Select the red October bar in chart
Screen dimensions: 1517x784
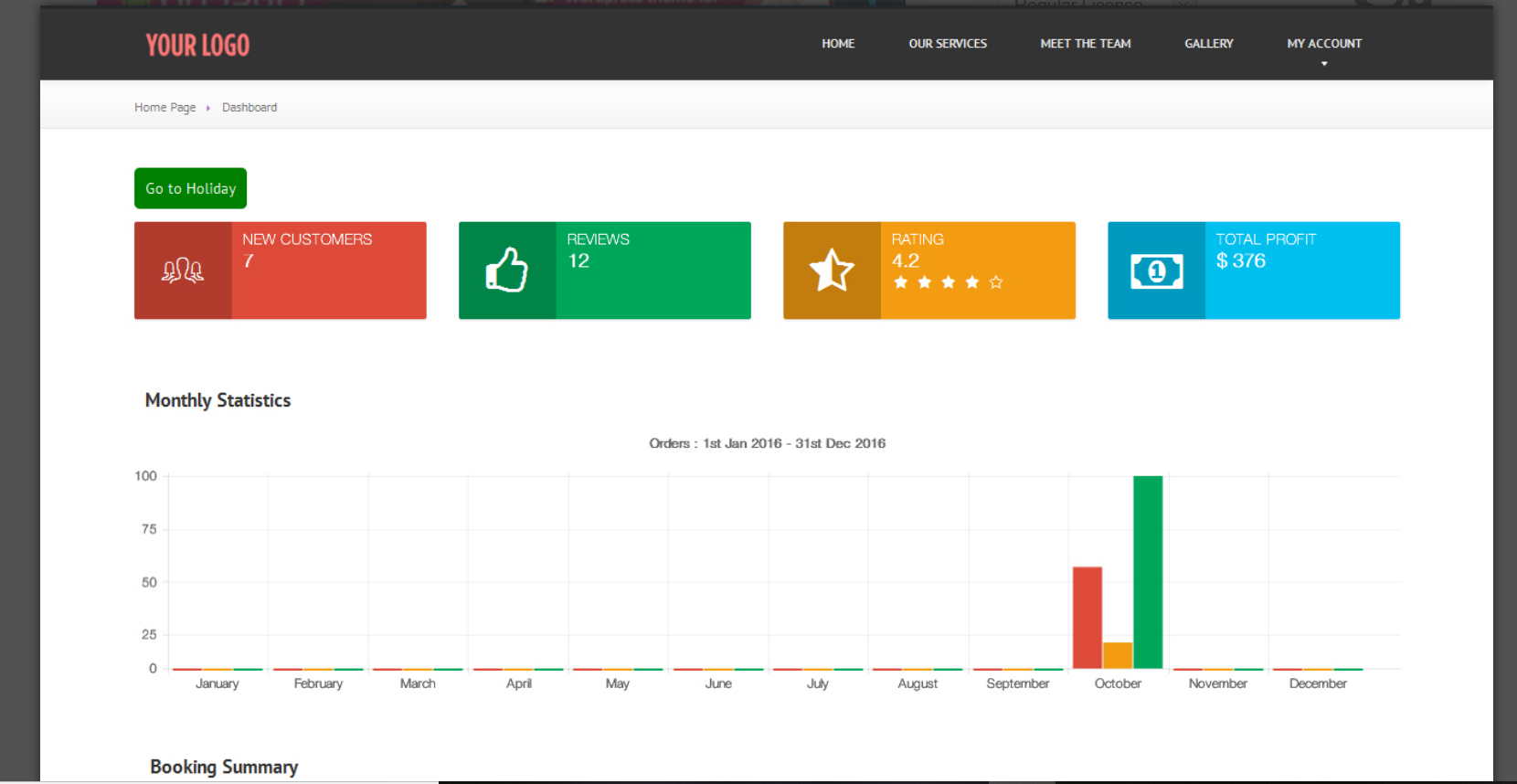pos(1087,618)
